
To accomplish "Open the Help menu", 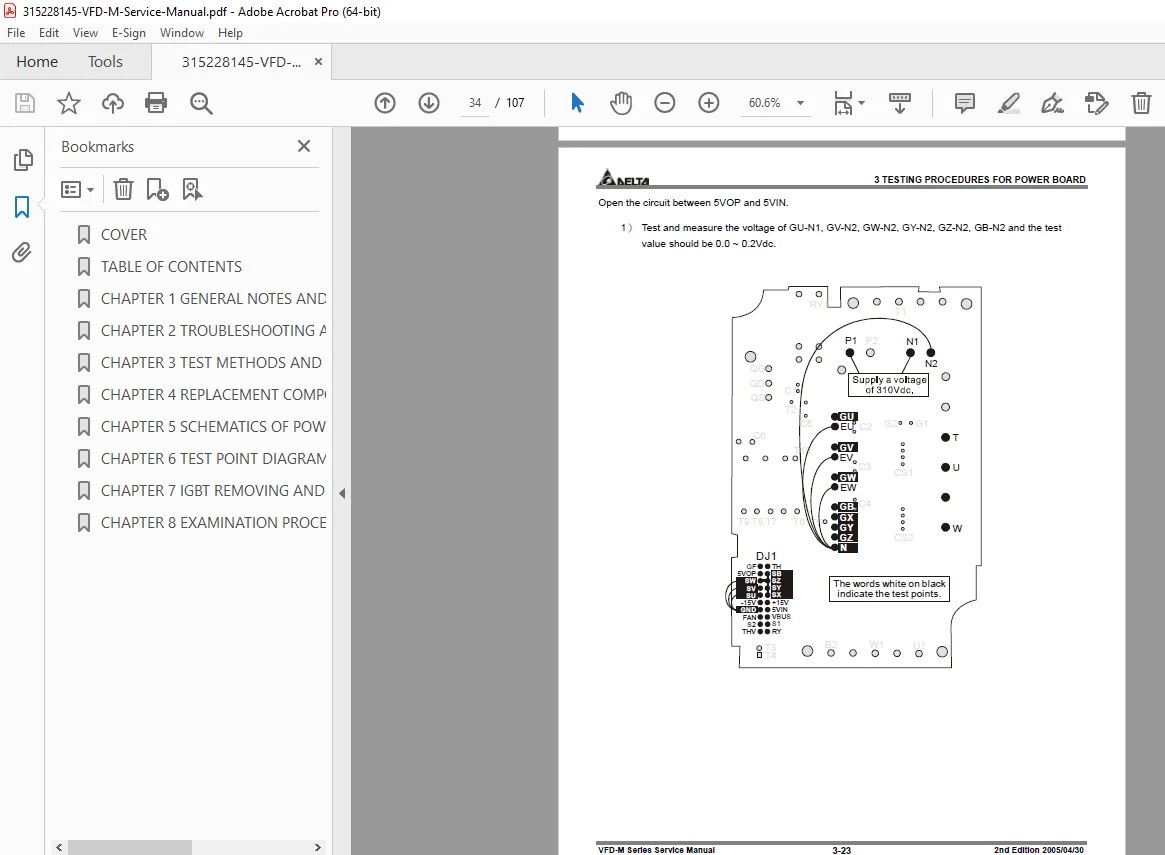I will [x=230, y=33].
